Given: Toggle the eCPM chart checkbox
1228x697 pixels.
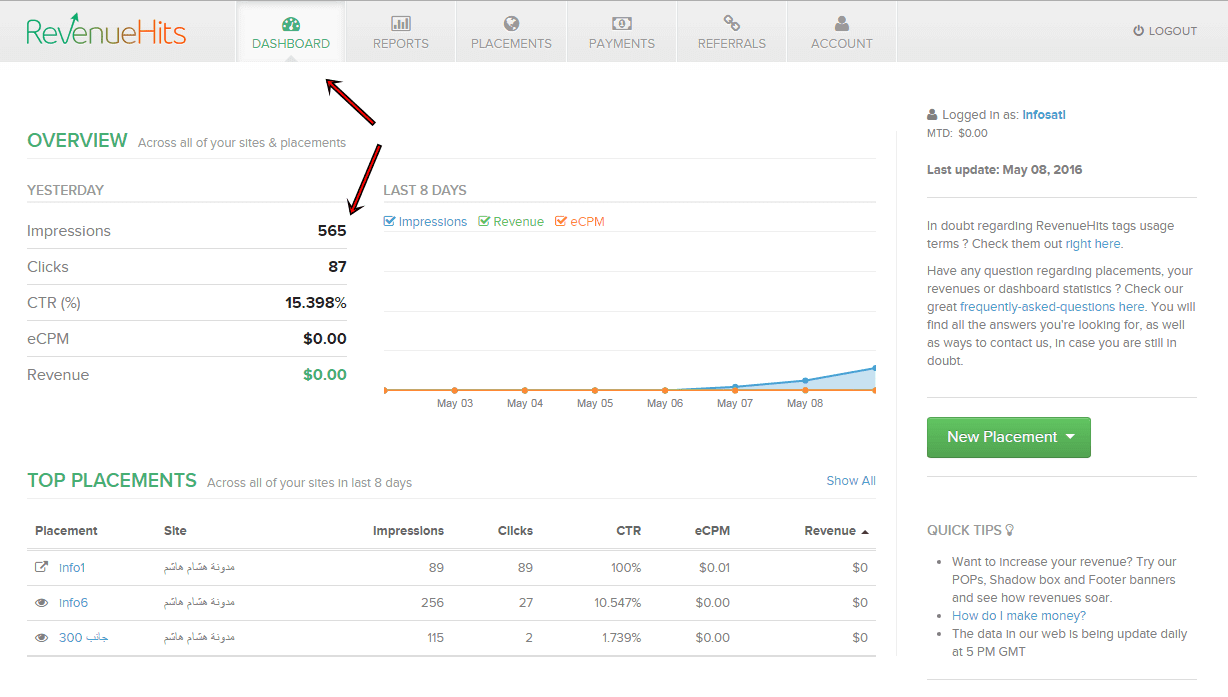Looking at the screenshot, I should click(x=561, y=222).
